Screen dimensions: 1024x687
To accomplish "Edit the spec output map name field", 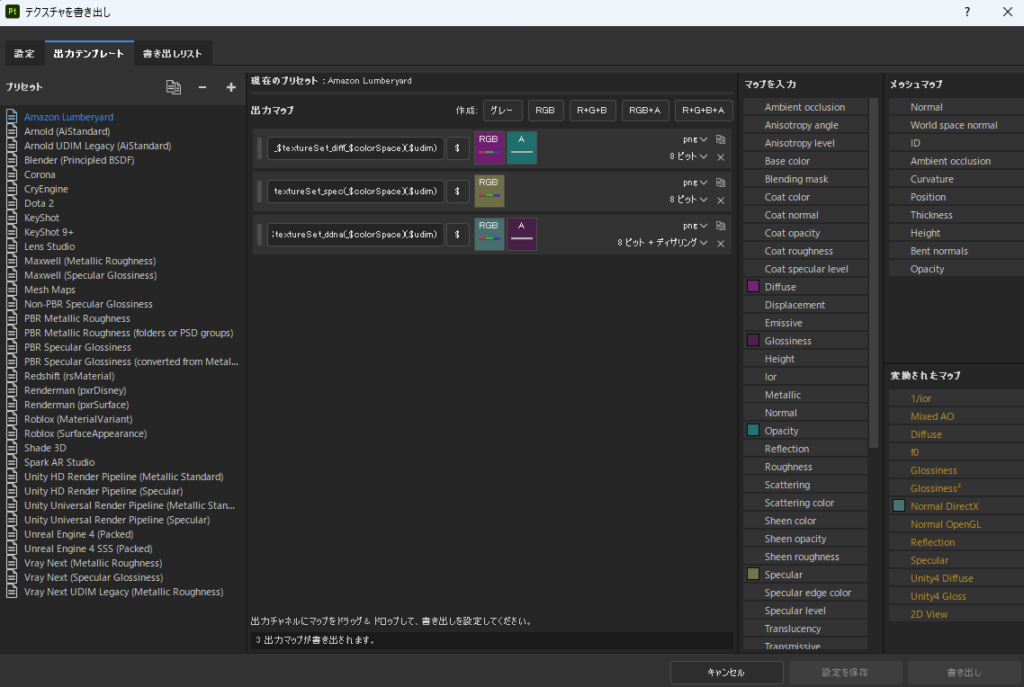I will coord(355,191).
